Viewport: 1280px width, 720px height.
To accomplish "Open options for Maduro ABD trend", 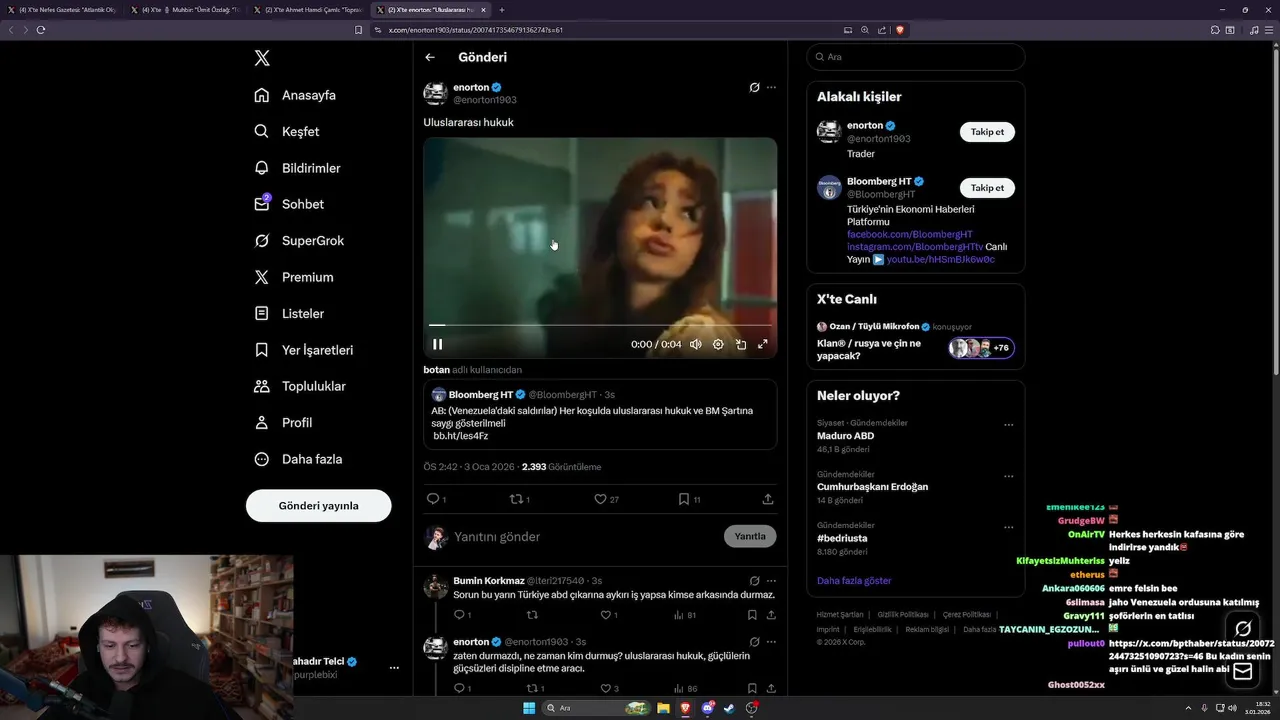I will 1008,424.
